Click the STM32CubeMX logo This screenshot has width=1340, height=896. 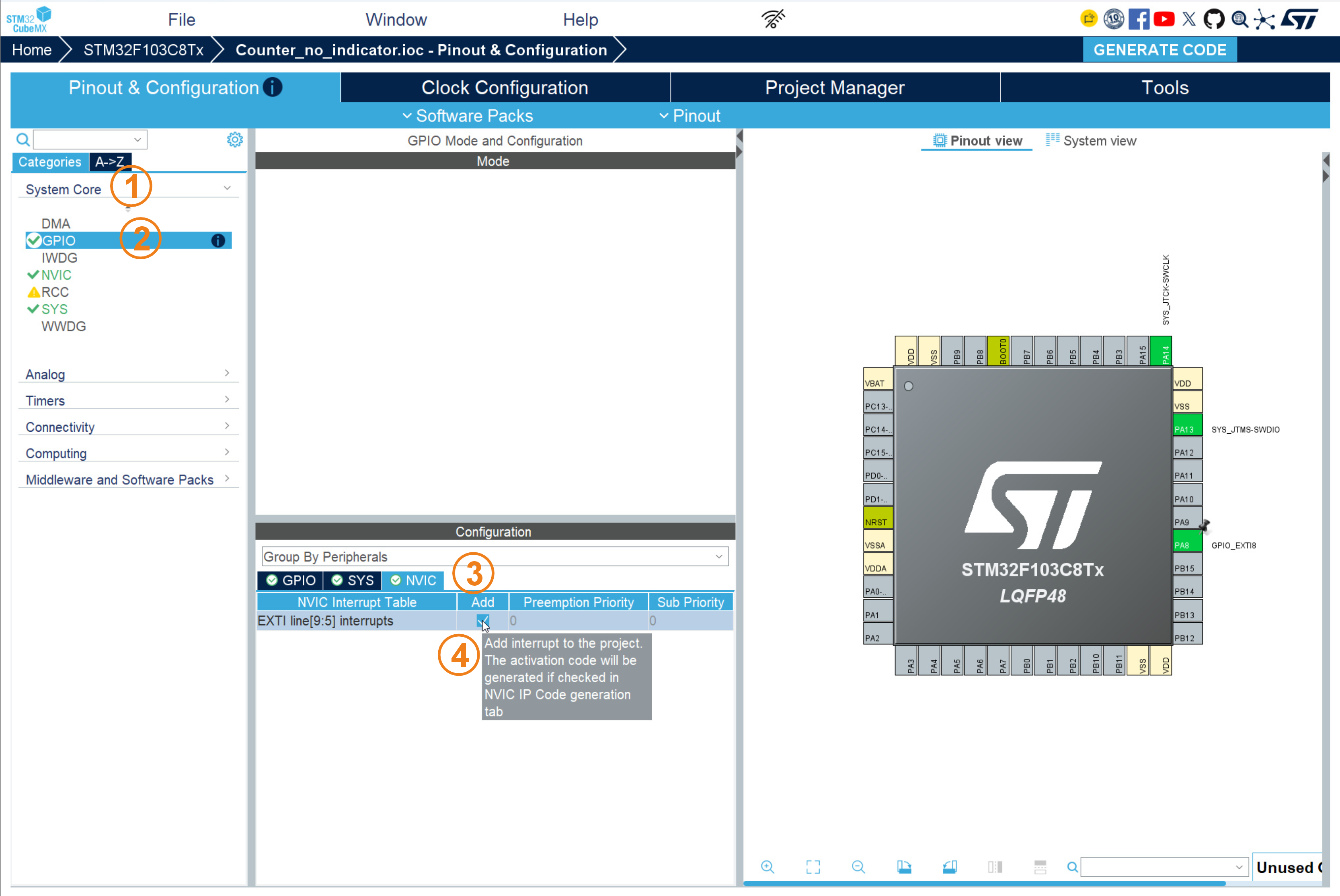(x=29, y=19)
